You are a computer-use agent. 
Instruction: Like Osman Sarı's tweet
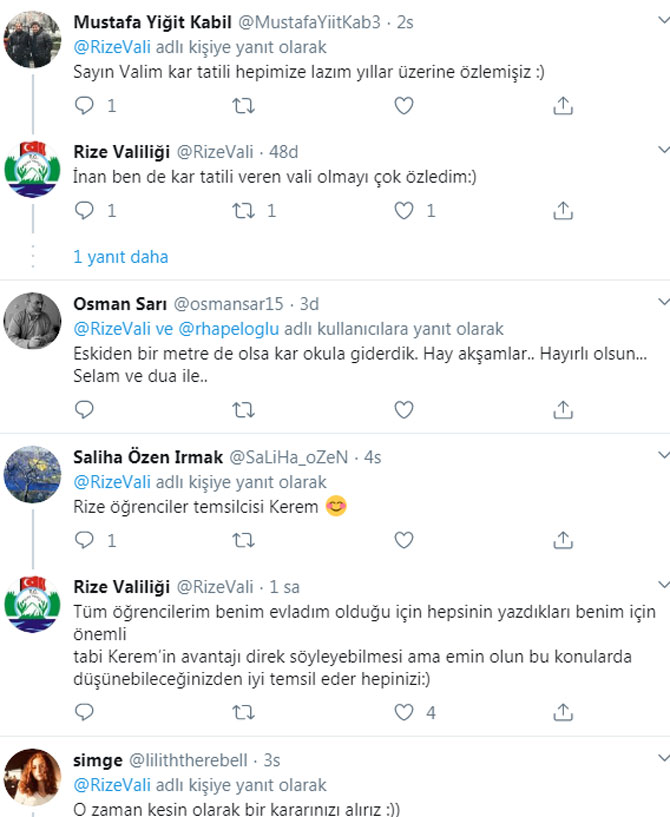click(x=403, y=409)
